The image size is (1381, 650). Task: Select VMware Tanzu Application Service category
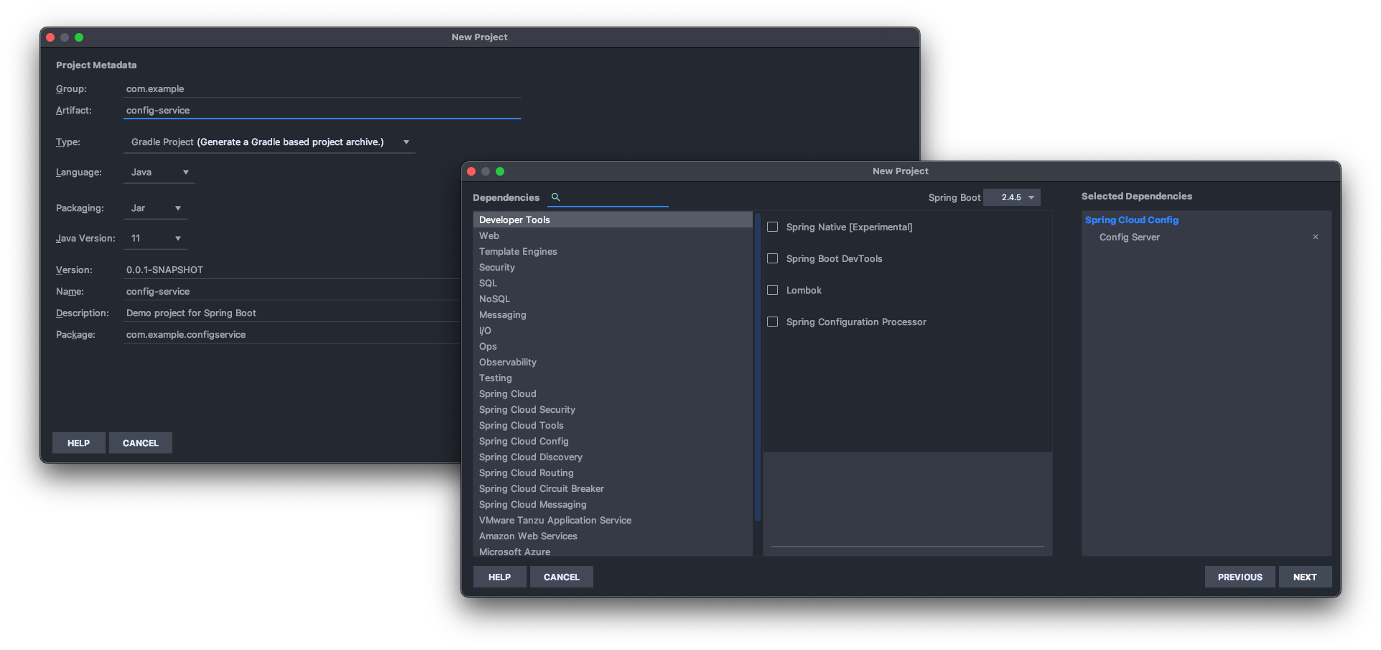coord(613,520)
